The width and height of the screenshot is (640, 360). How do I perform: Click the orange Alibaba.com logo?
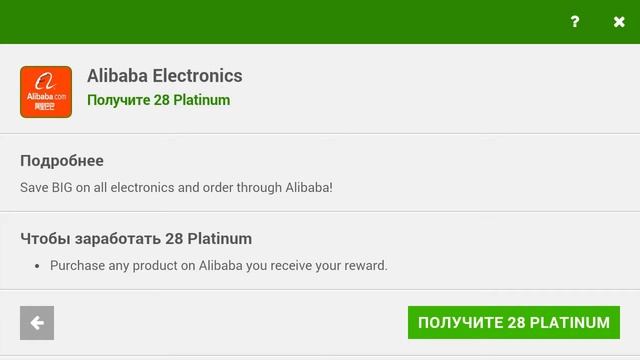click(46, 92)
